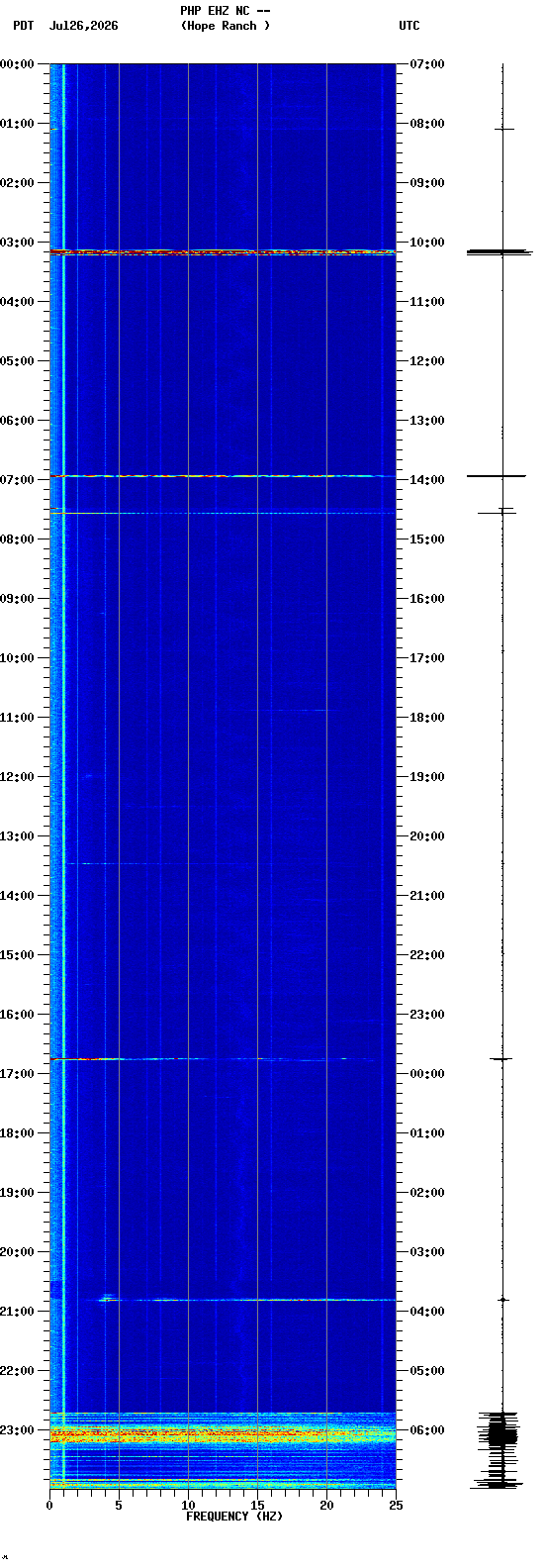The height and width of the screenshot is (1568, 546).
Task: Click 22:00 on the PDT axis
Action: [17, 1371]
